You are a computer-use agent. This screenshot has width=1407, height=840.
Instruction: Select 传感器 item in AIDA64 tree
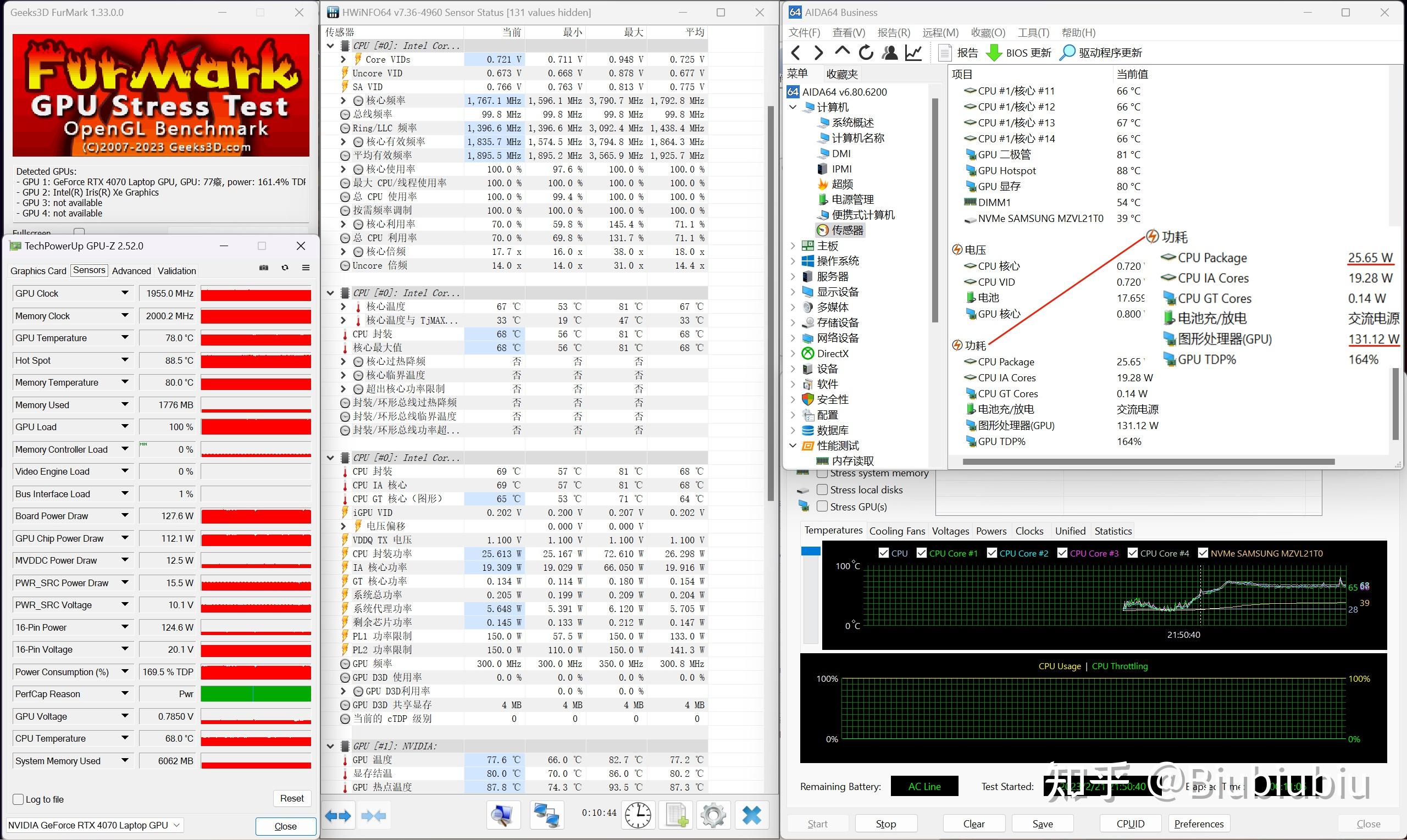pyautogui.click(x=847, y=230)
